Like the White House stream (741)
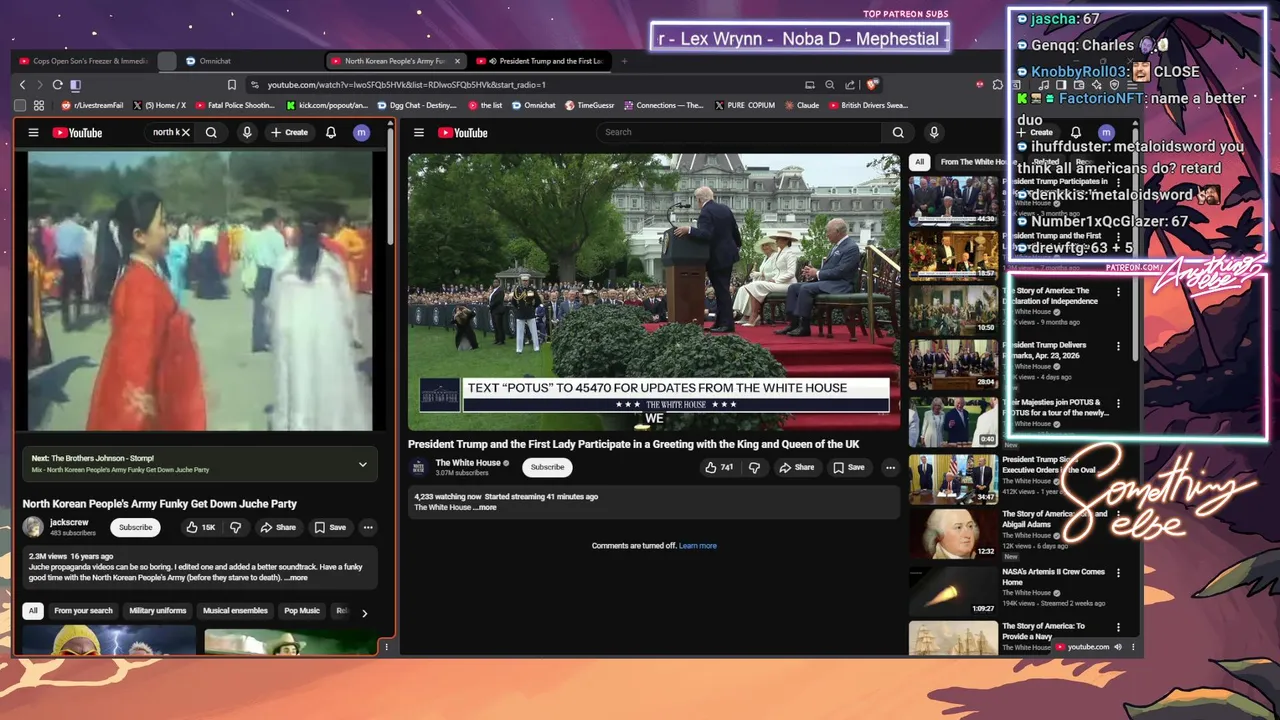 pyautogui.click(x=718, y=467)
